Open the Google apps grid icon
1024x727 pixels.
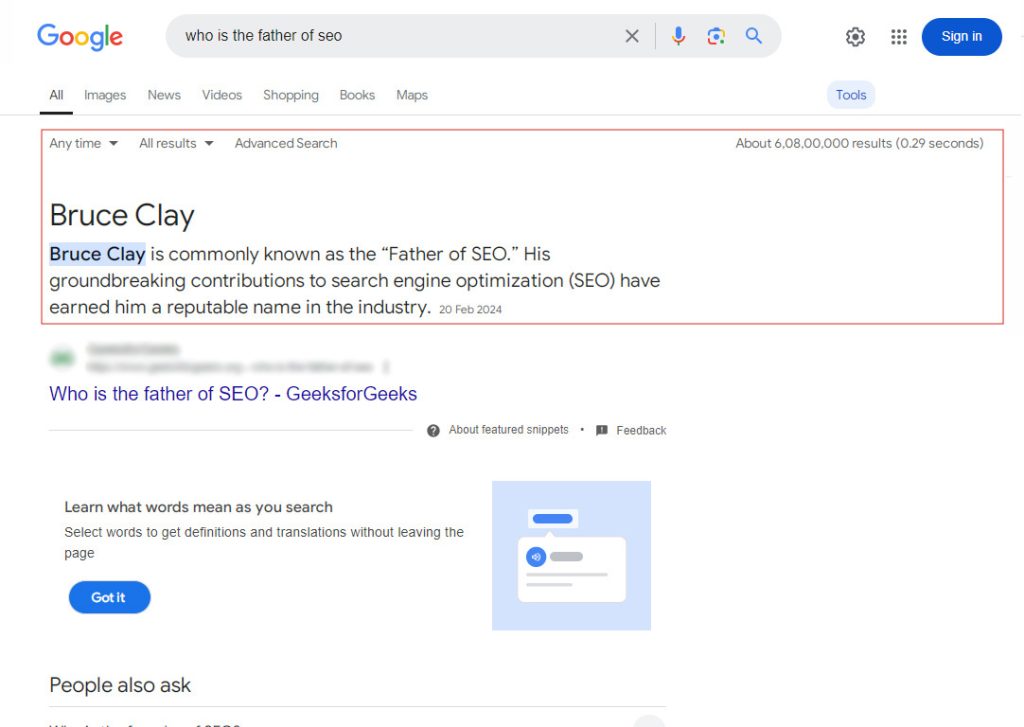pos(898,36)
